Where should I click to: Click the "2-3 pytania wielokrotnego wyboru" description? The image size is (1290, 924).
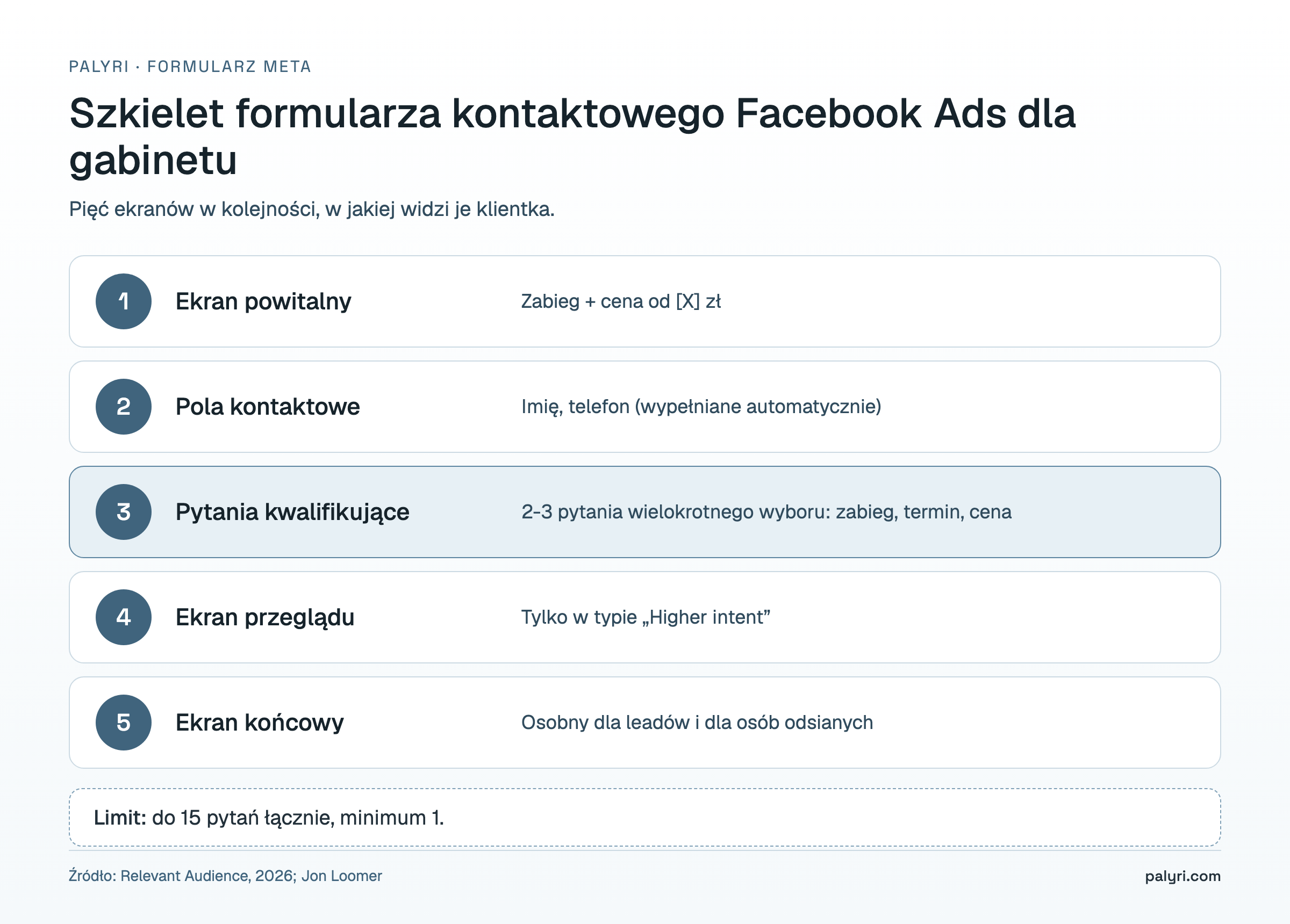[x=766, y=512]
